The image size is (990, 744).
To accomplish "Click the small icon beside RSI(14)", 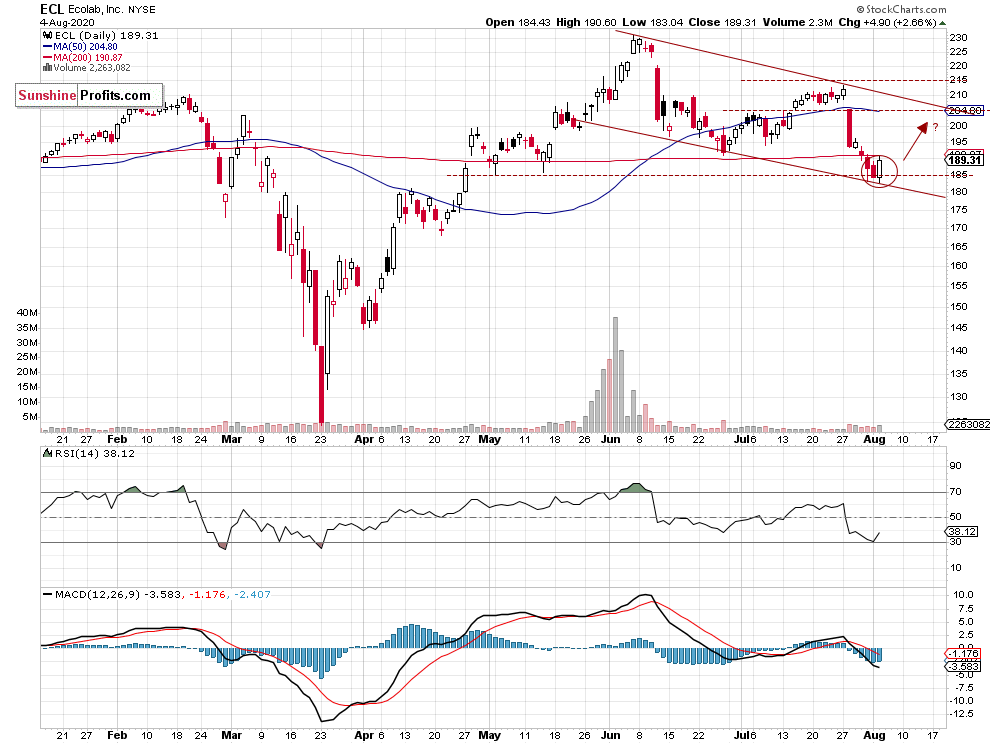I will pos(47,453).
